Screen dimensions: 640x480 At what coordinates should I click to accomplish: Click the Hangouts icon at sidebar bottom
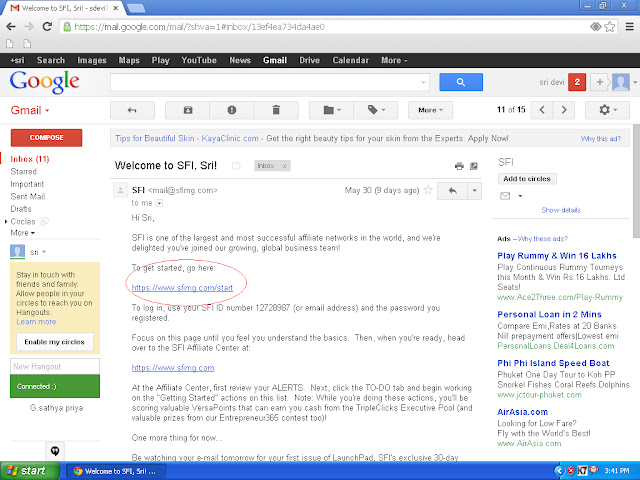pyautogui.click(x=55, y=451)
